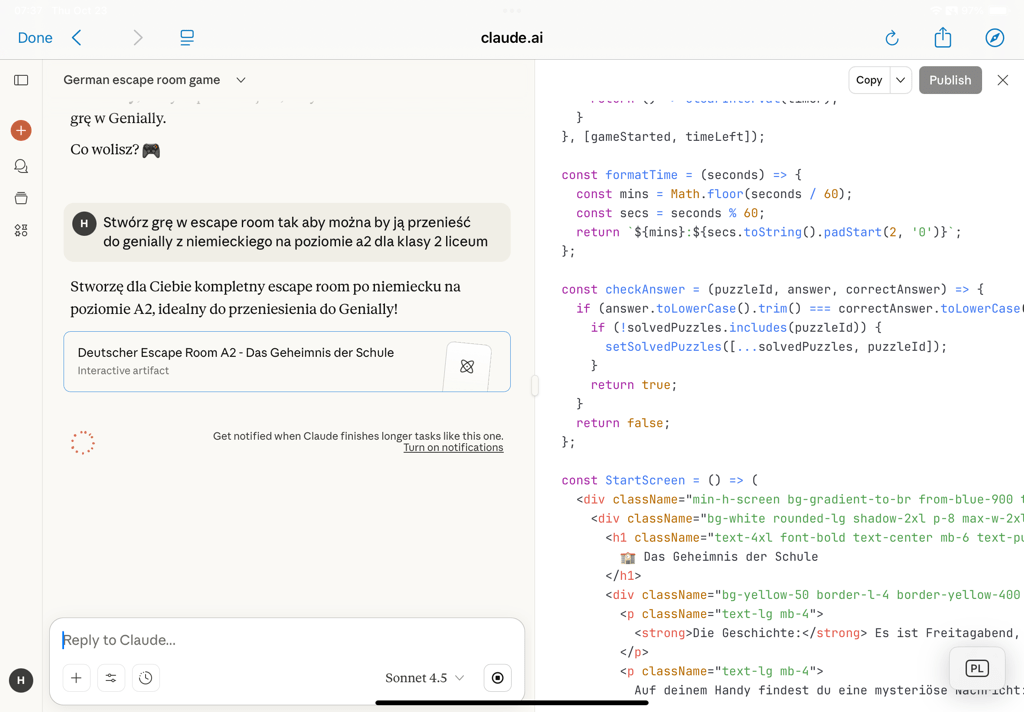Viewport: 1024px width, 712px height.
Task: Open search and tools settings icon
Action: tap(111, 678)
